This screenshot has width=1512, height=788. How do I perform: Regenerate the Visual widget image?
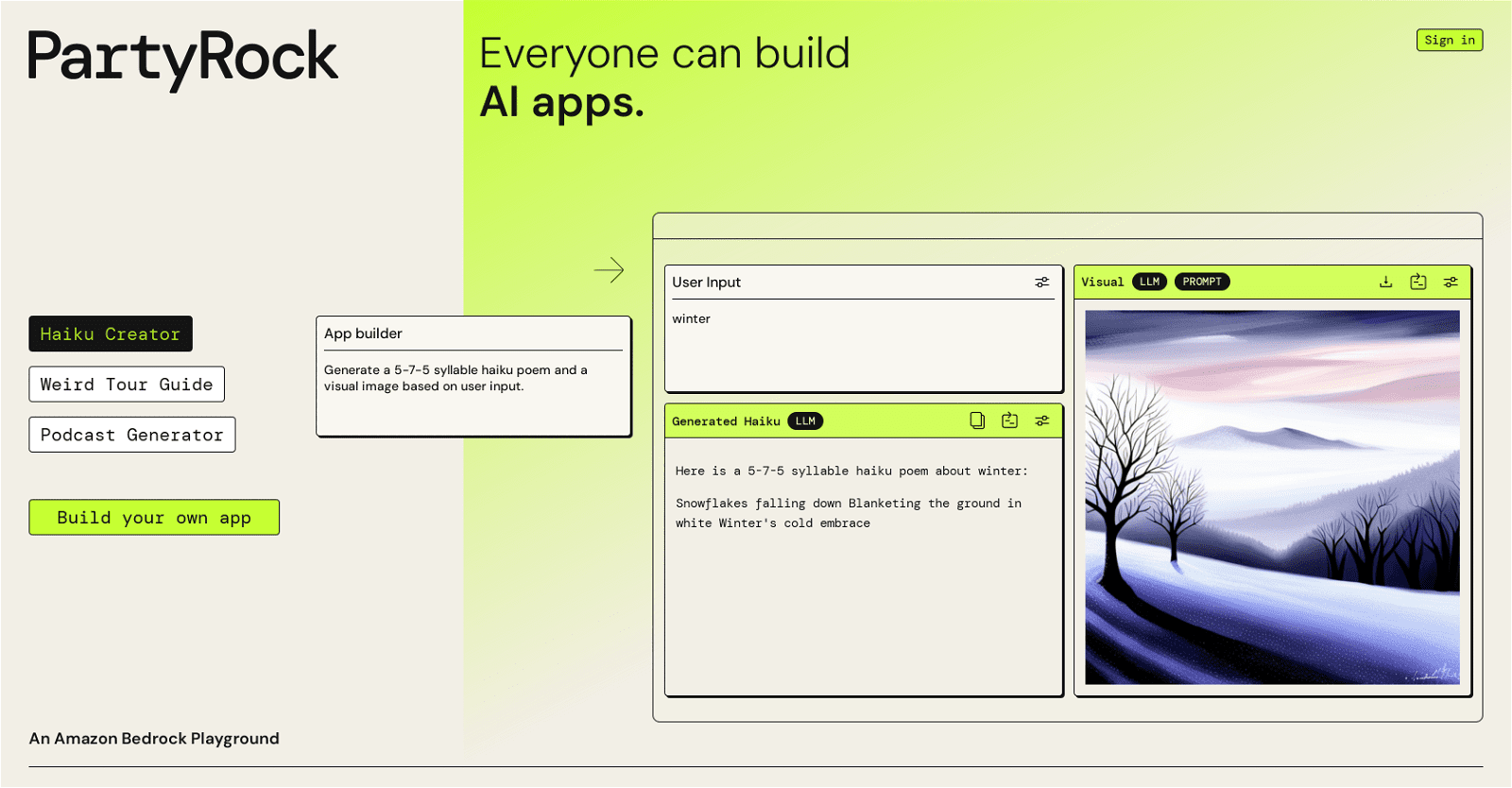click(1417, 282)
